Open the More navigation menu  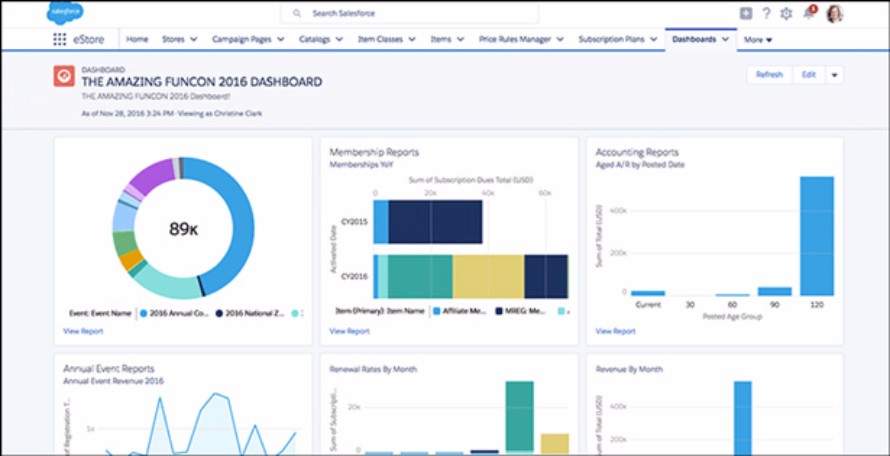pos(758,40)
